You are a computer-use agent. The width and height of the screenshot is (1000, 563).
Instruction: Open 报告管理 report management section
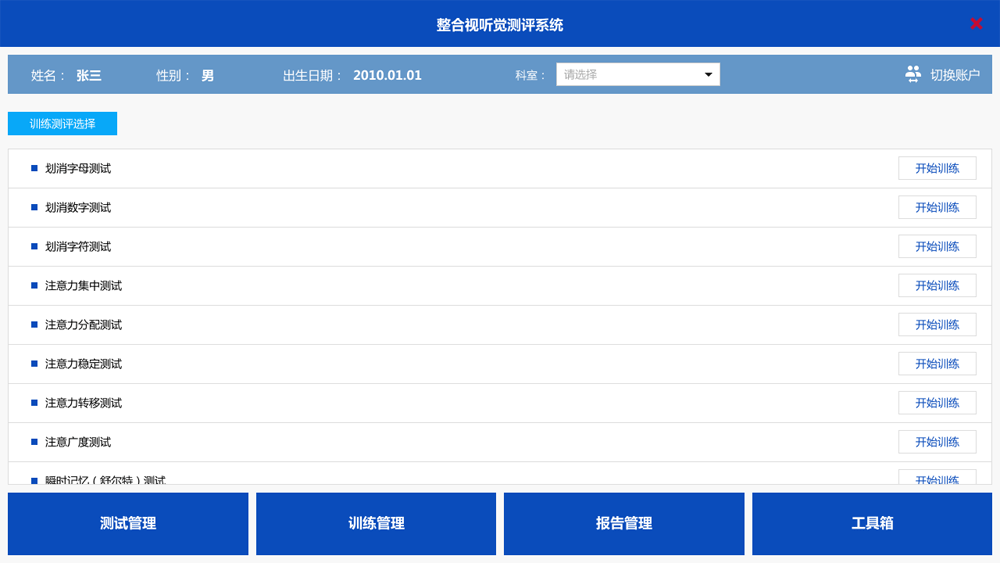[x=624, y=523]
